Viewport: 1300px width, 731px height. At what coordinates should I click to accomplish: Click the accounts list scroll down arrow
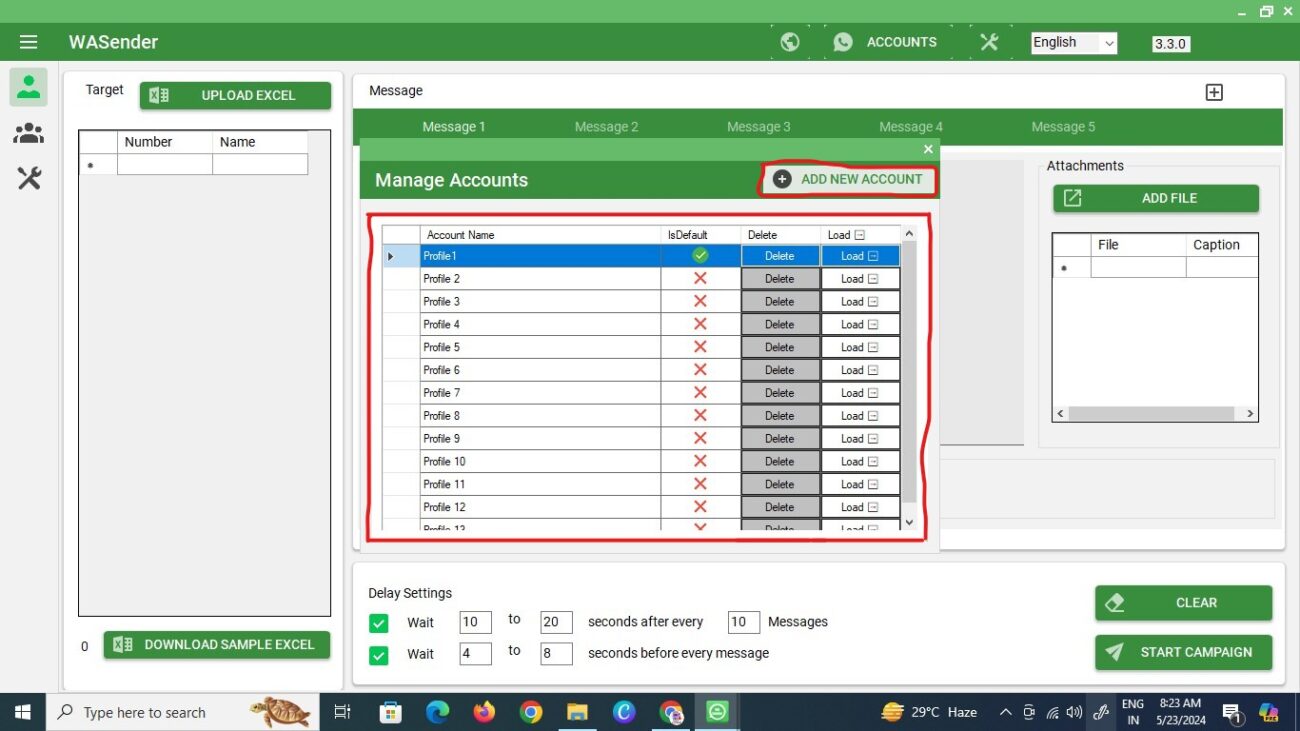pos(909,522)
